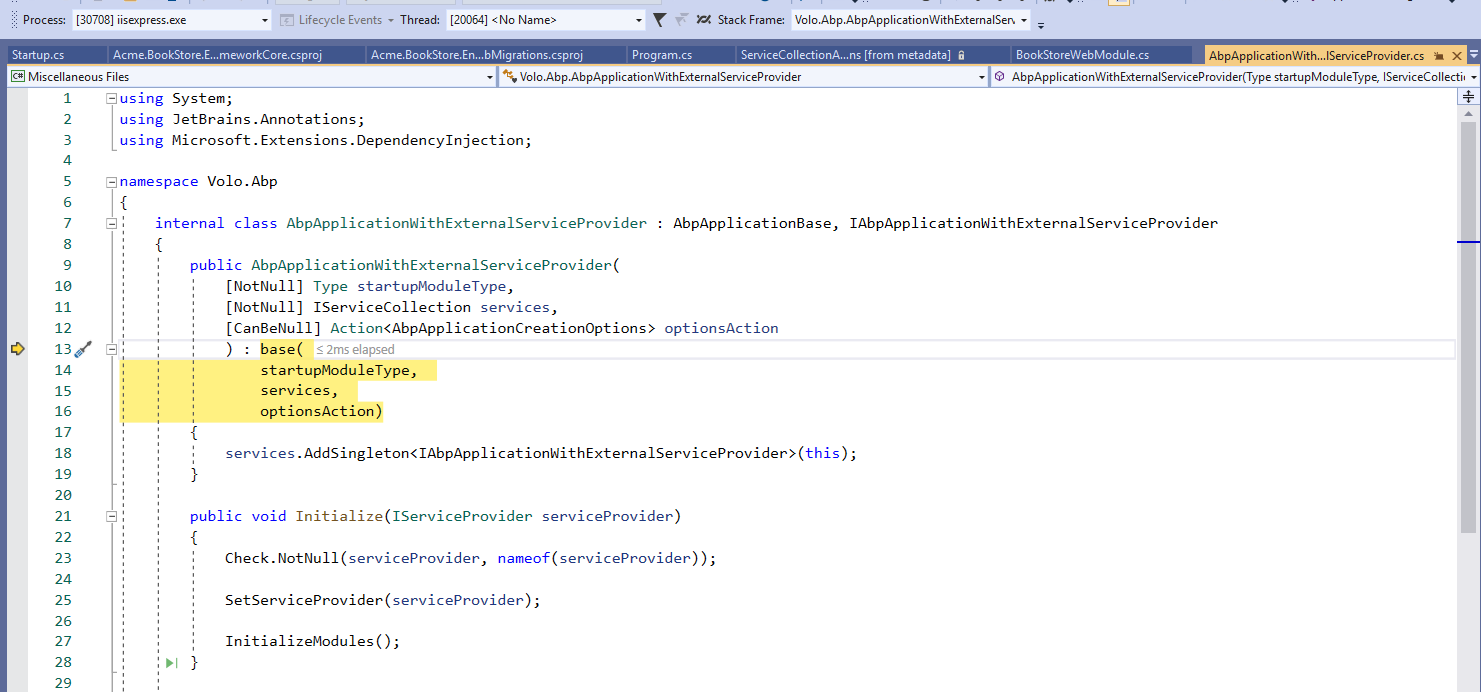Collapse the Initialize method outline
The width and height of the screenshot is (1481, 692).
click(111, 517)
